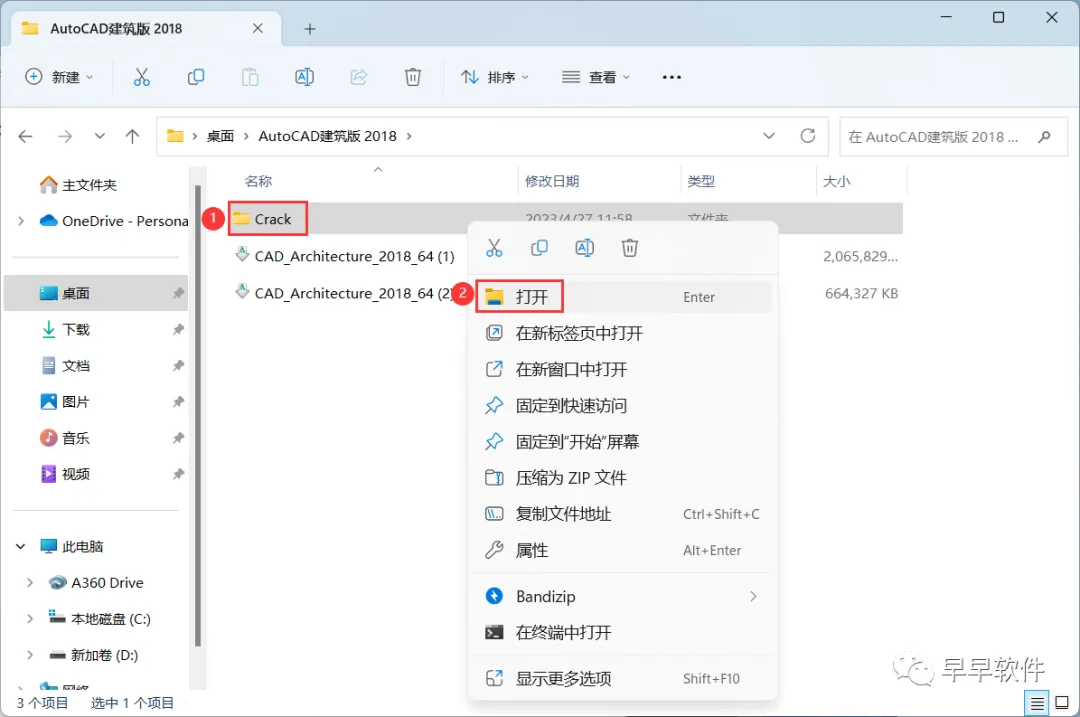Click the search magnifier icon
This screenshot has height=717, width=1080.
(x=1044, y=136)
